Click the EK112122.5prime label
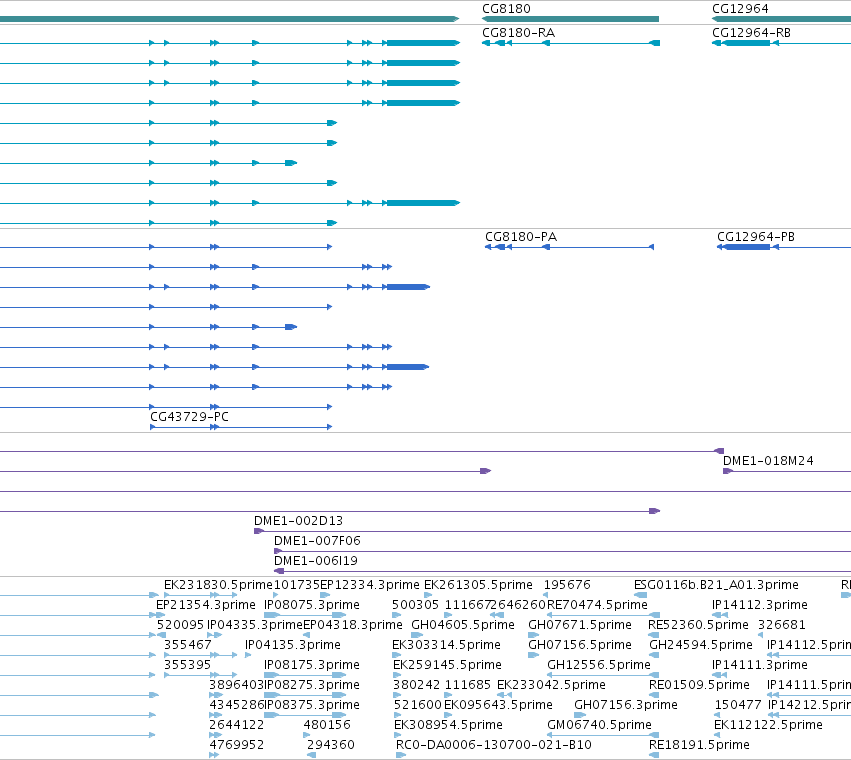Screen dimensions: 851x760 [x=769, y=725]
